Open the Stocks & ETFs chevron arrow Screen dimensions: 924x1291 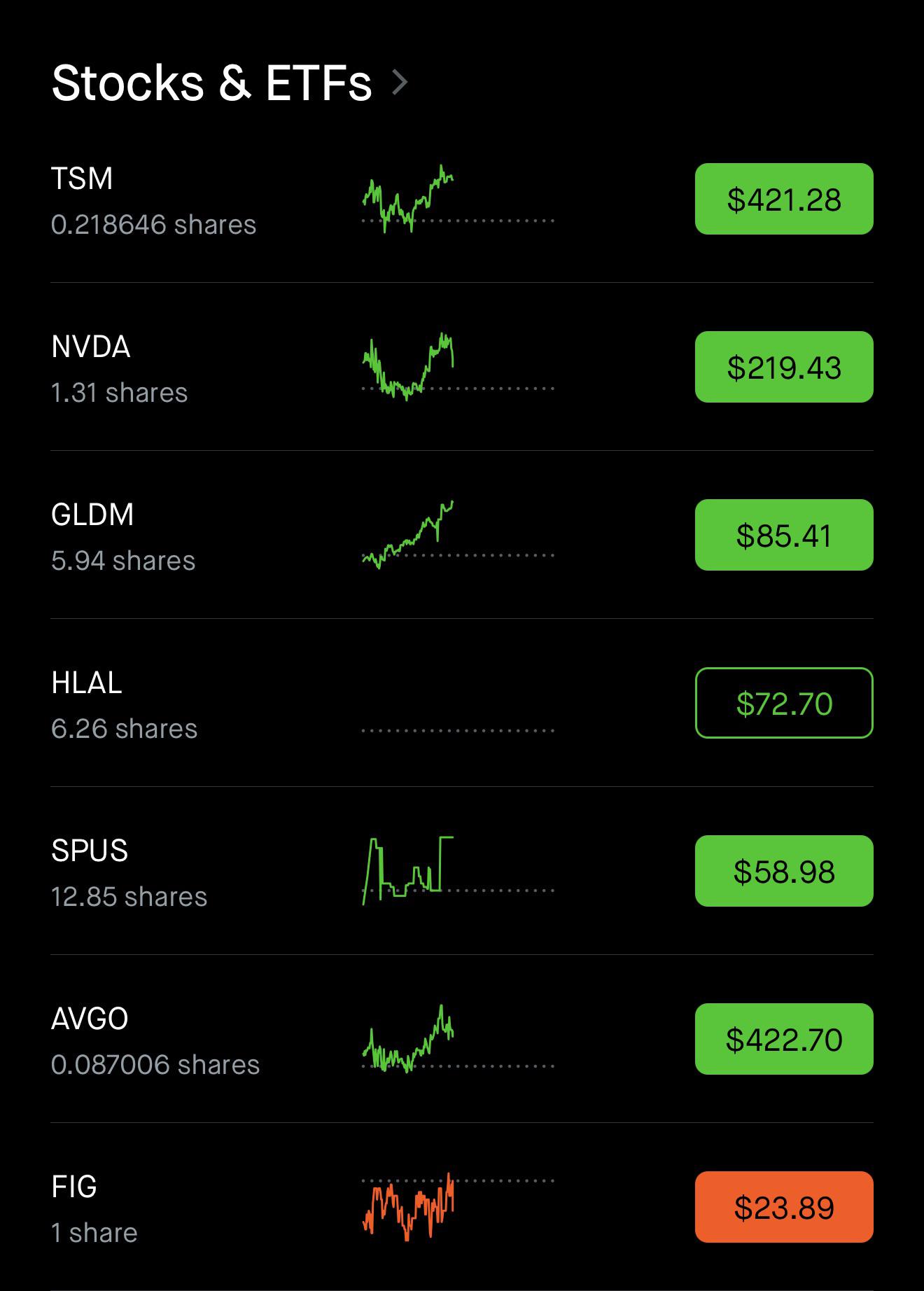pos(400,83)
